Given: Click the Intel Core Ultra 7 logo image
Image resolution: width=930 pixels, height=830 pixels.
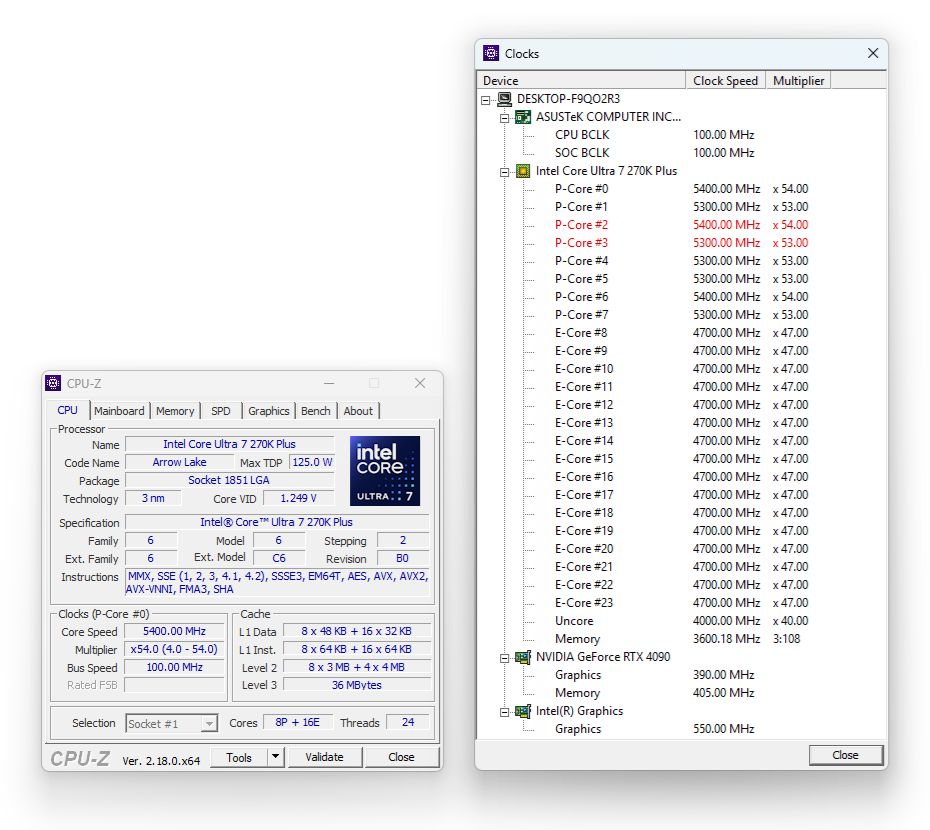Looking at the screenshot, I should click(384, 471).
